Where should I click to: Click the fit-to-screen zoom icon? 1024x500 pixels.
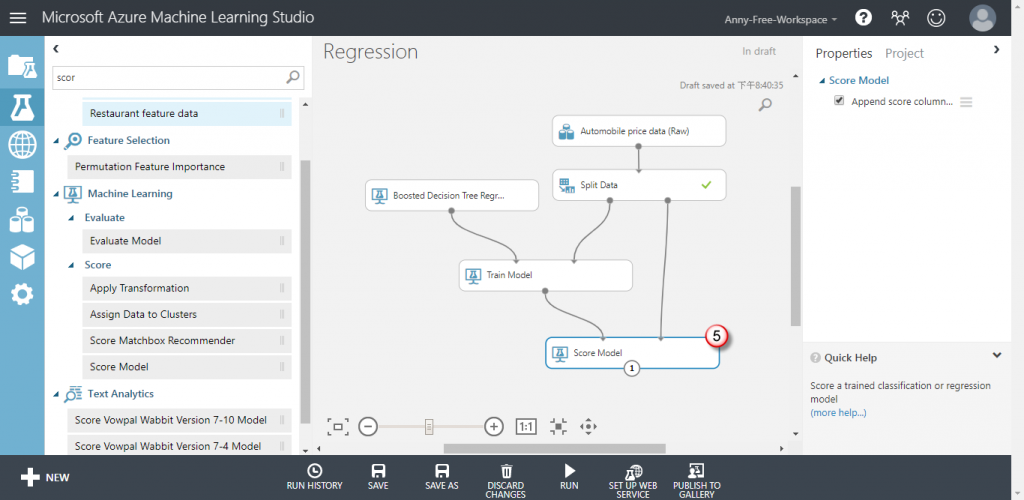338,427
